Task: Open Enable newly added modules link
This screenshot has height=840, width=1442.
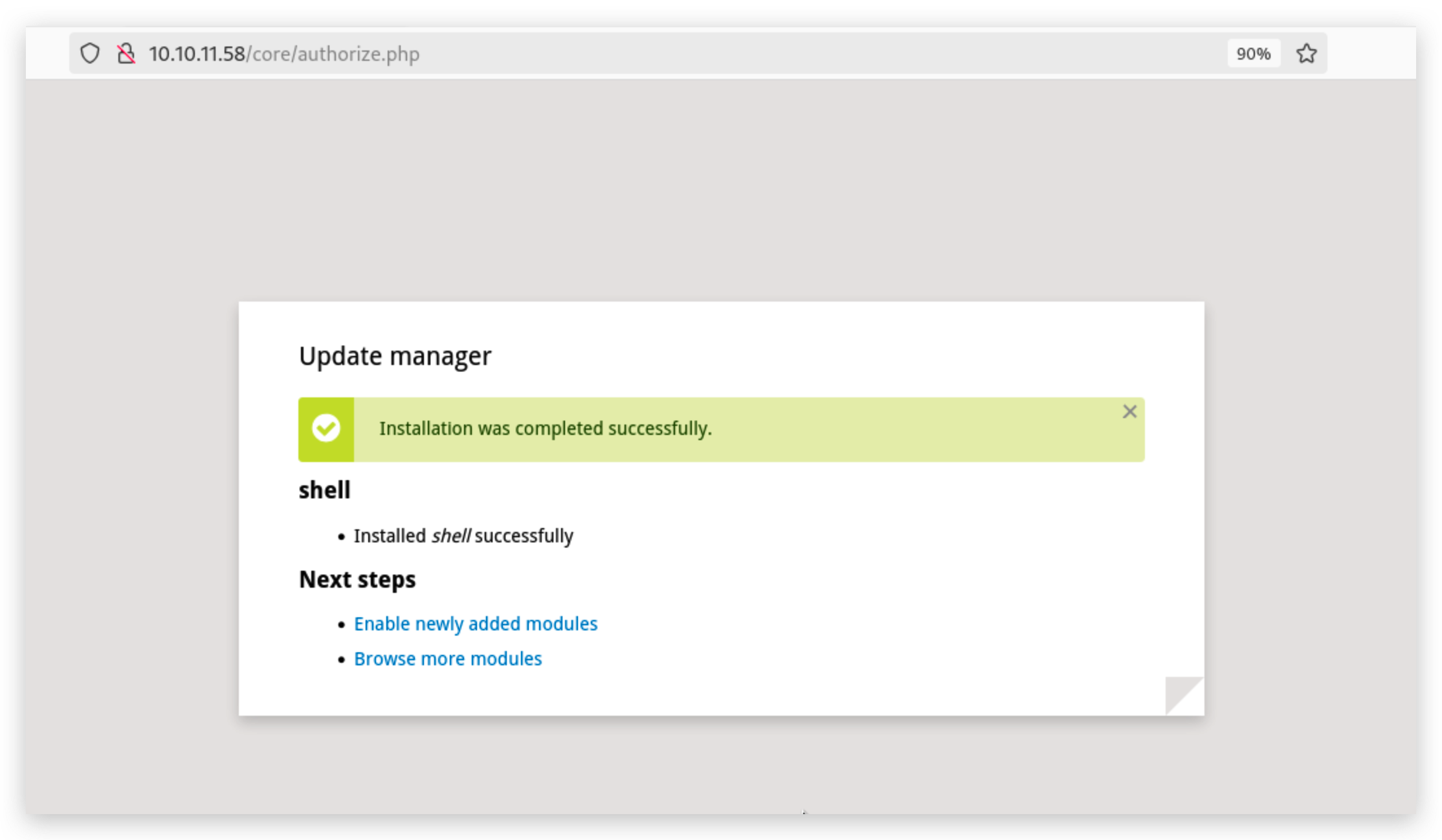Action: 476,623
